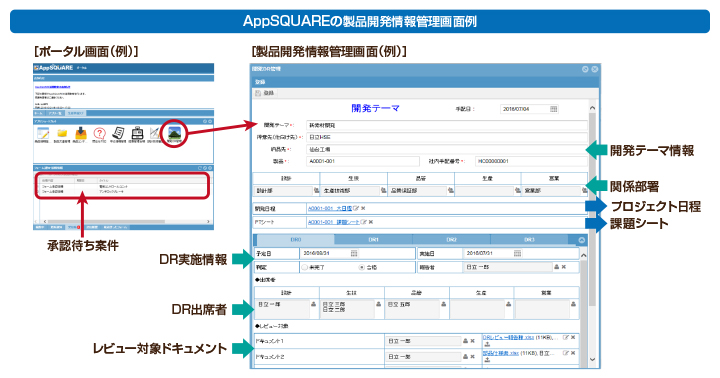The width and height of the screenshot is (720, 378).
Task: Click lookup icon beside 設計部 department field
Action: click(x=316, y=190)
